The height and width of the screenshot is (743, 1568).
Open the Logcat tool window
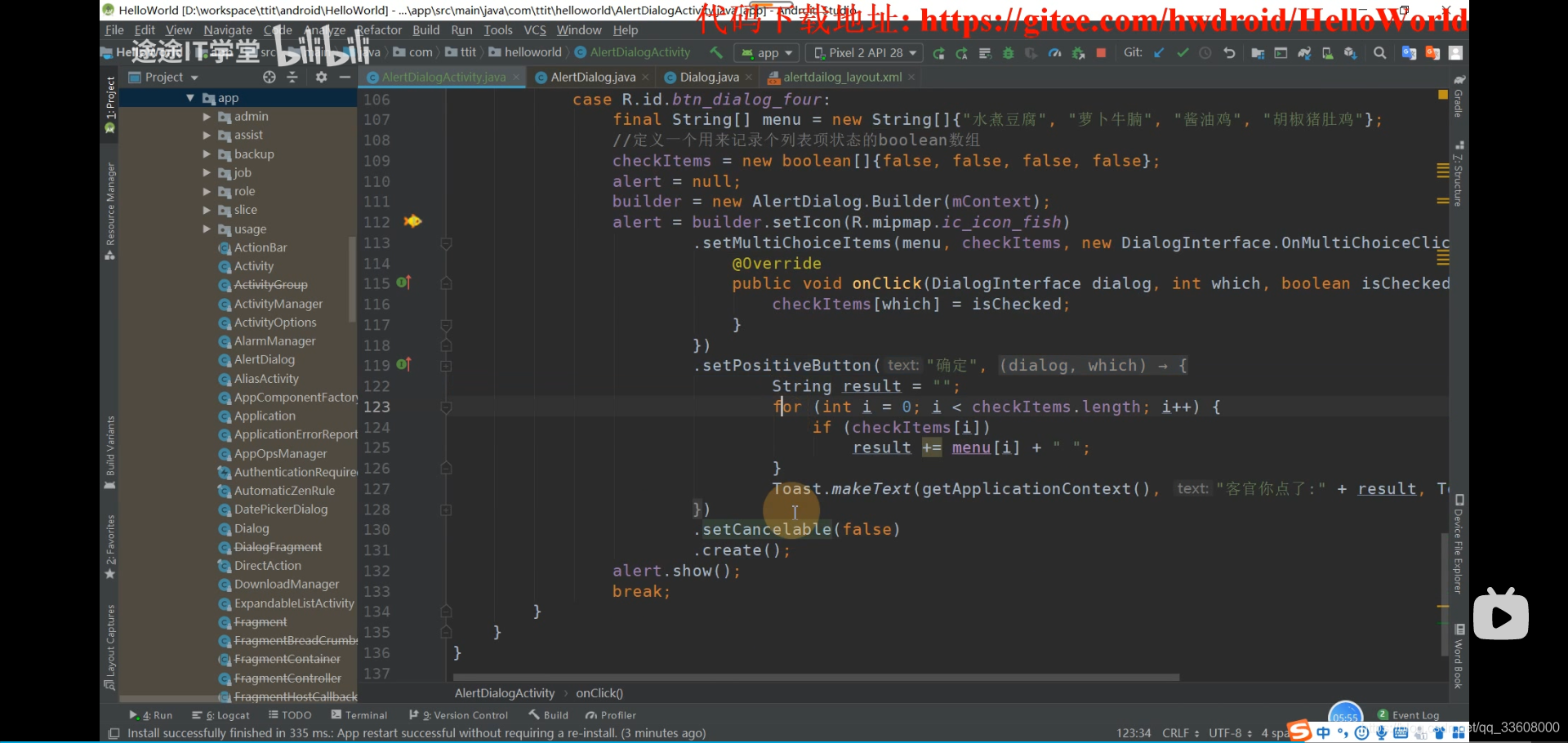point(220,715)
